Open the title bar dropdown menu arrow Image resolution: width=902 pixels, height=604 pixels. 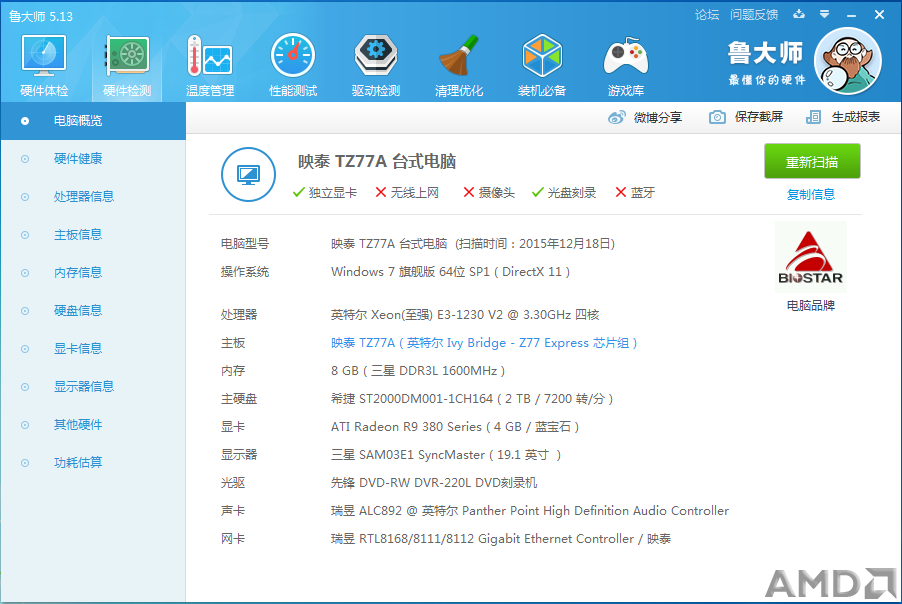(x=824, y=14)
